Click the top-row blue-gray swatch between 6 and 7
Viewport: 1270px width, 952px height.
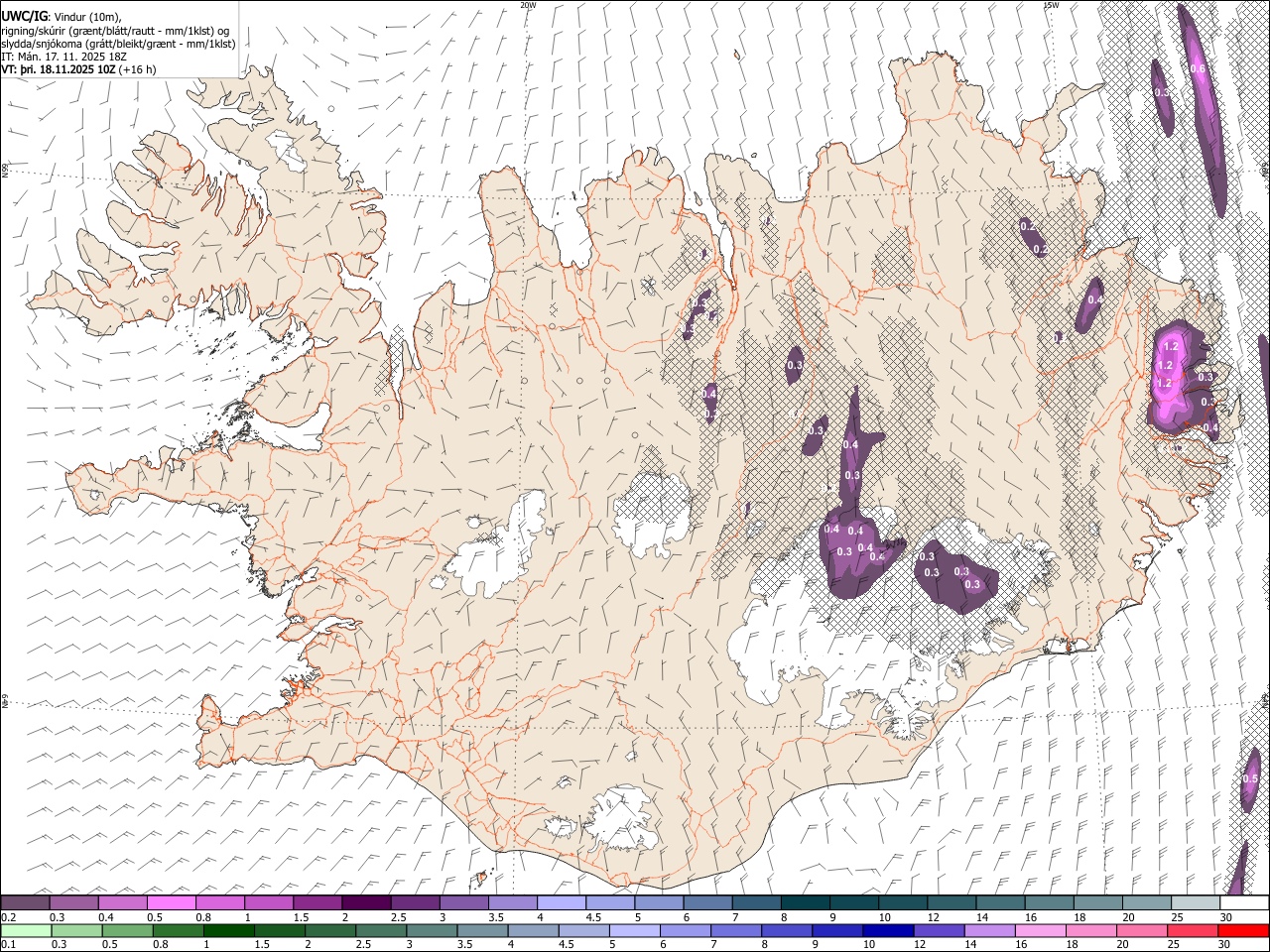(x=707, y=902)
